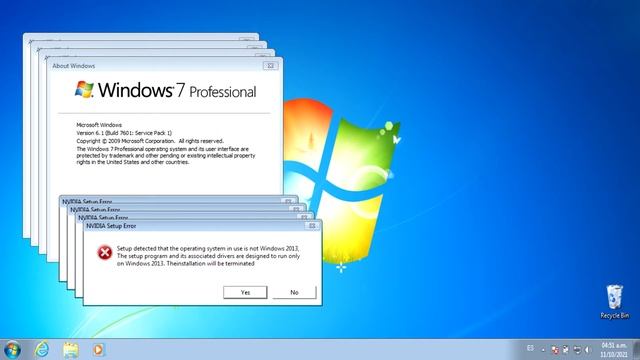The height and width of the screenshot is (360, 640).
Task: Click the power plug tray icon
Action: point(566,349)
